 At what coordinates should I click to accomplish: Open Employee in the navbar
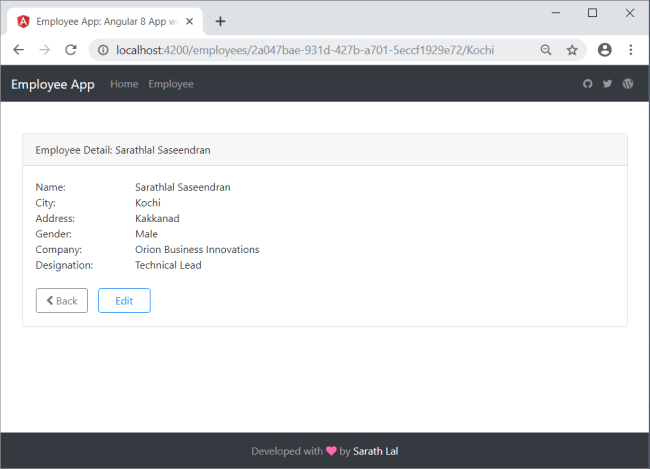pyautogui.click(x=171, y=84)
